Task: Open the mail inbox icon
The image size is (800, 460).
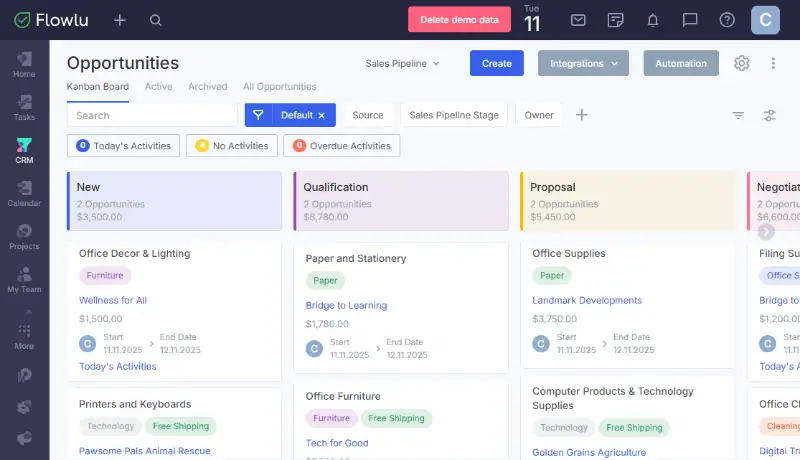Action: (578, 20)
